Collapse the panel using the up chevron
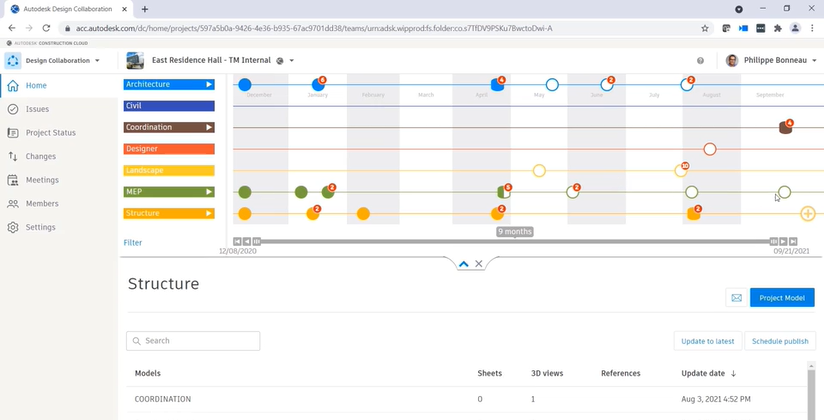This screenshot has height=420, width=826. tap(463, 264)
